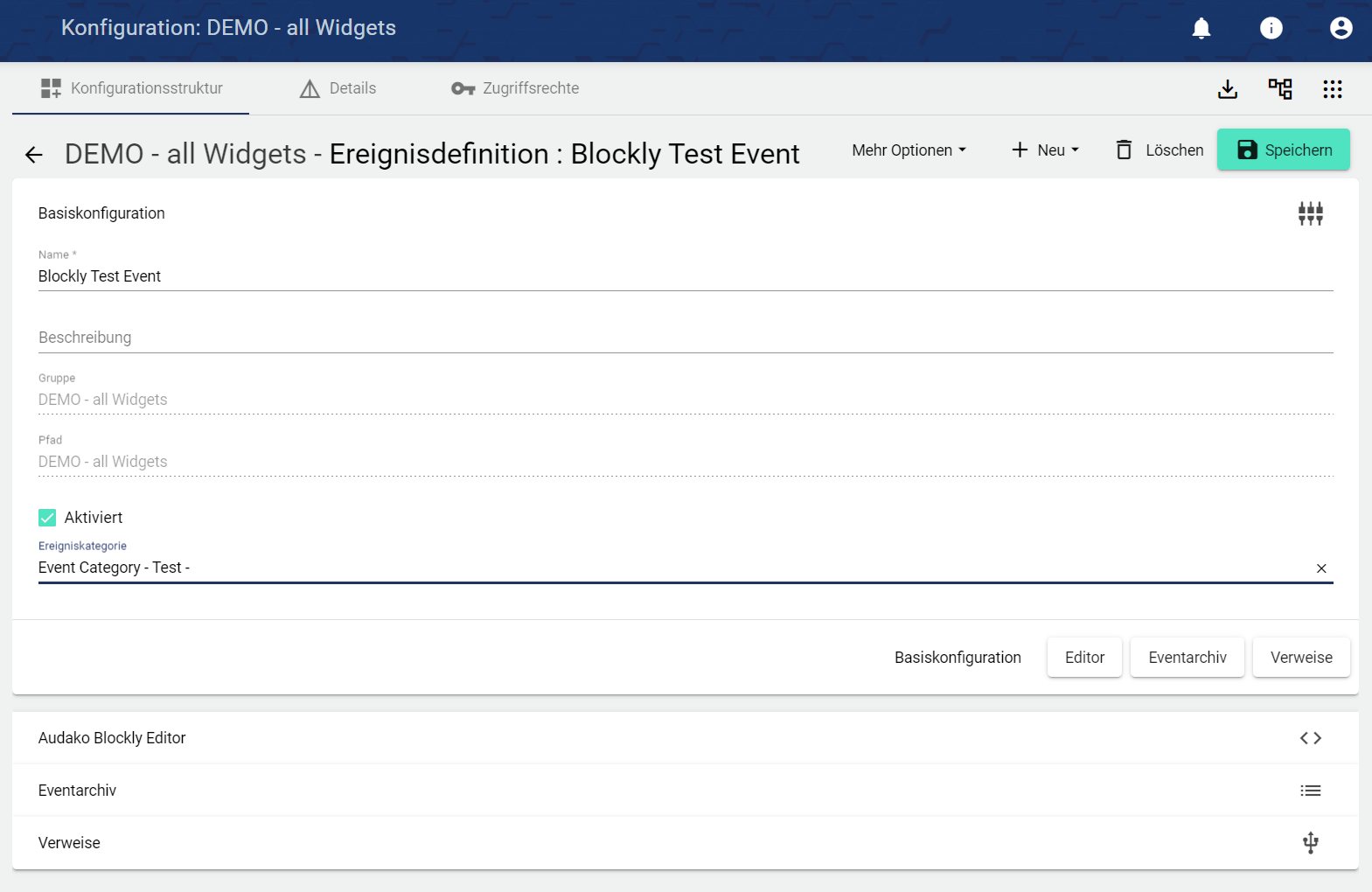Uncheck the Aktiviert checkbox
This screenshot has height=892, width=1372.
pyautogui.click(x=47, y=518)
